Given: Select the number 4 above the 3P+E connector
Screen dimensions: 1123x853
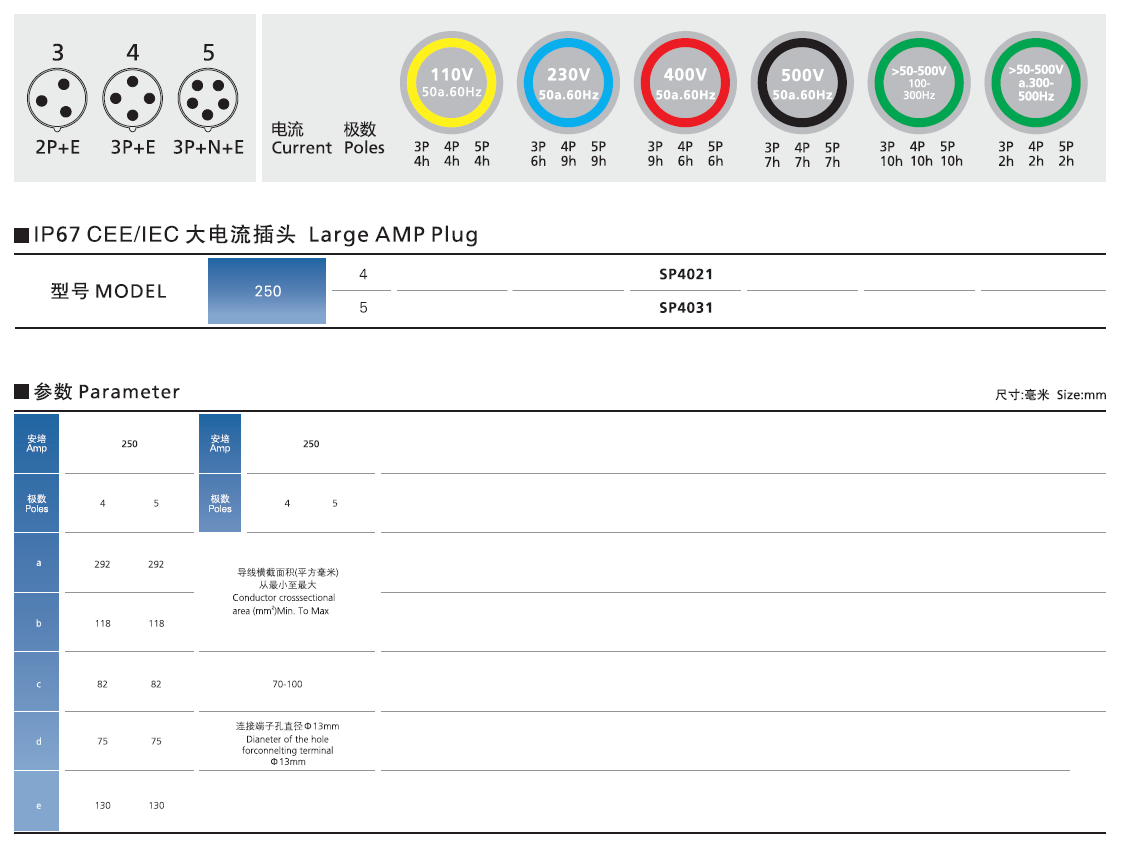Looking at the screenshot, I should [x=132, y=52].
